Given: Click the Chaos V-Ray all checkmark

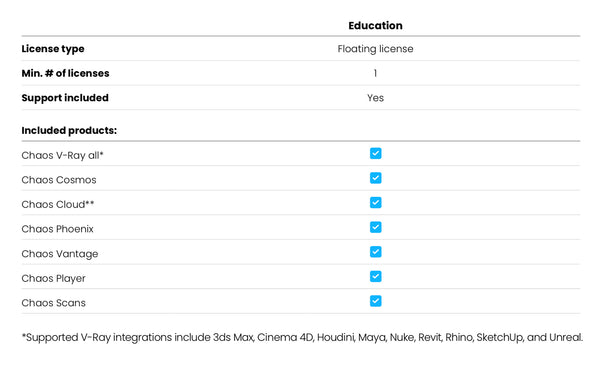Looking at the screenshot, I should click(x=375, y=153).
